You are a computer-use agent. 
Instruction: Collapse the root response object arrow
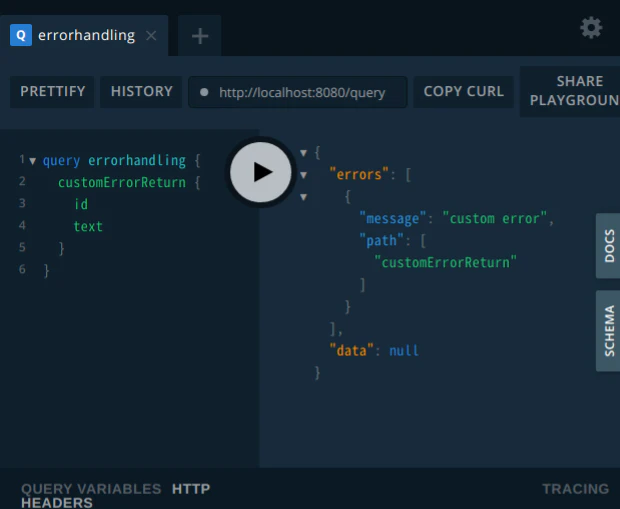pyautogui.click(x=303, y=153)
